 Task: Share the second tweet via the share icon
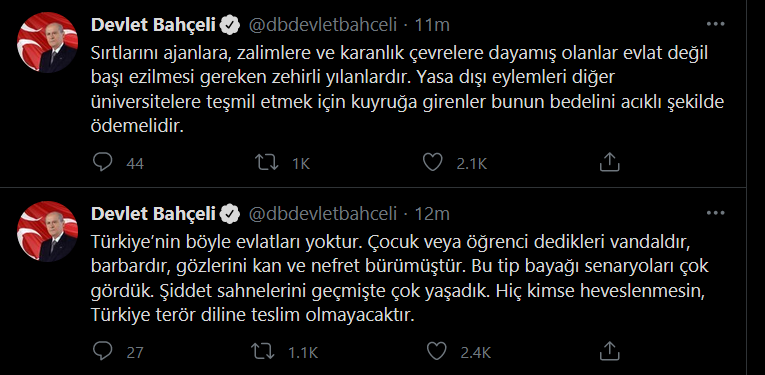click(609, 351)
